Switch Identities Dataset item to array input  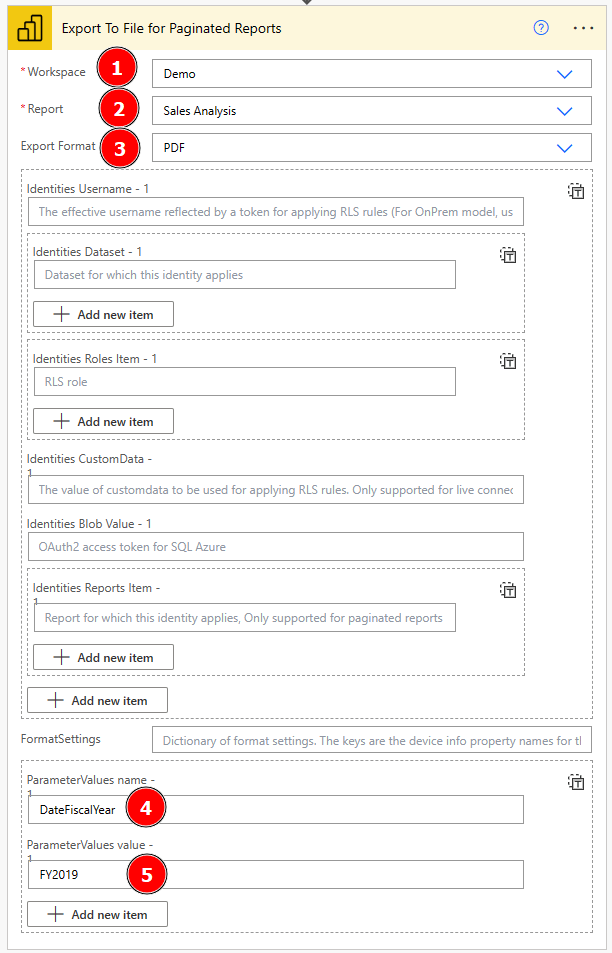click(x=508, y=255)
